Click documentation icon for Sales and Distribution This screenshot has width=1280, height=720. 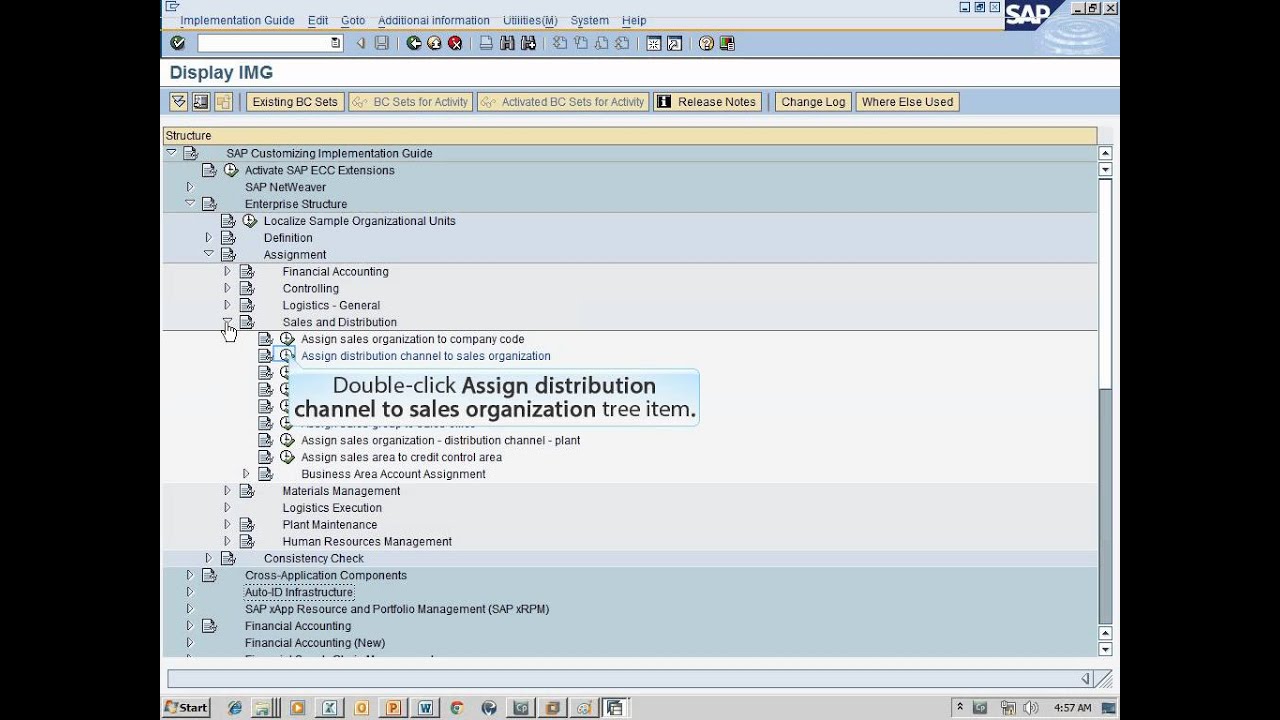[x=247, y=322]
